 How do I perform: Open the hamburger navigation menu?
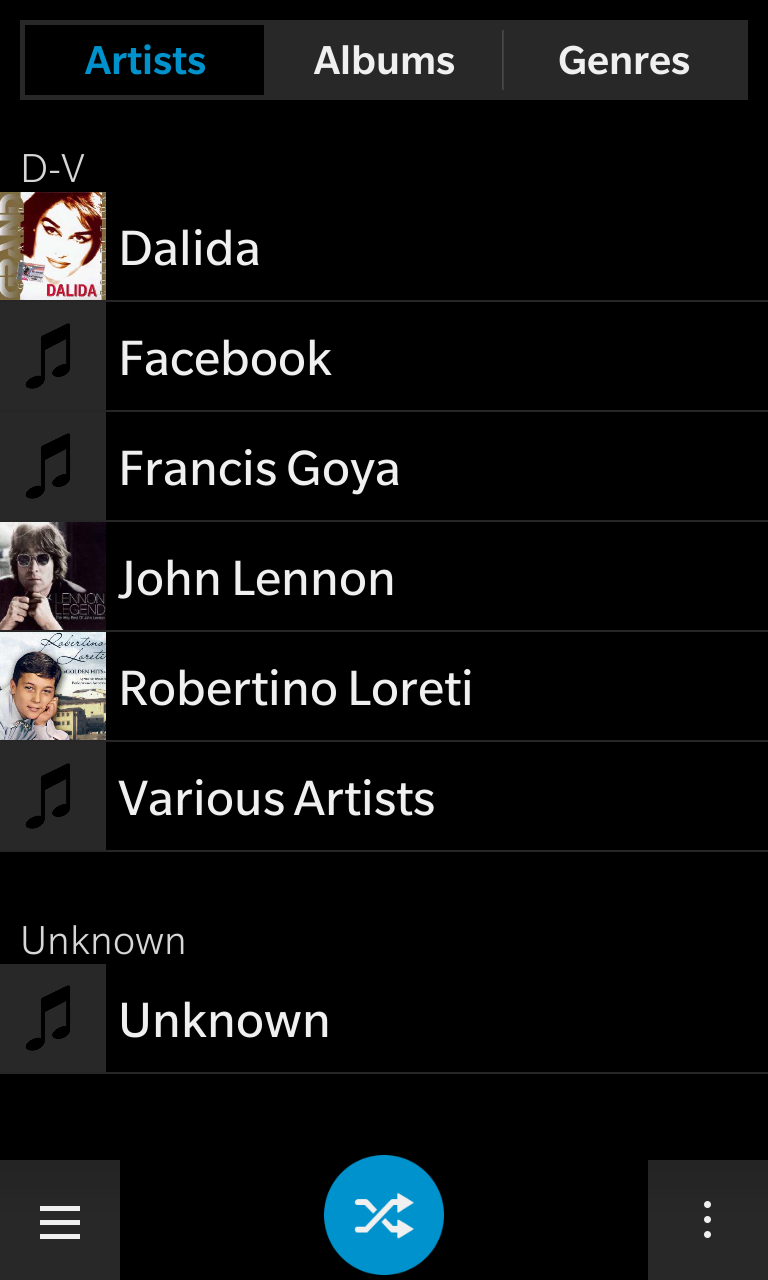[x=60, y=1221]
